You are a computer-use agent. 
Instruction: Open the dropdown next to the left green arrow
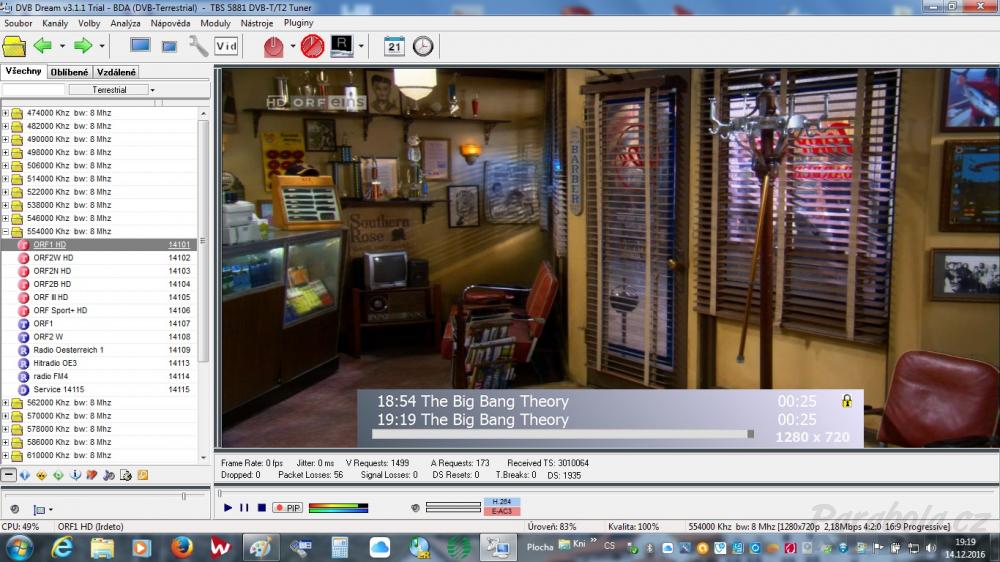click(x=62, y=47)
